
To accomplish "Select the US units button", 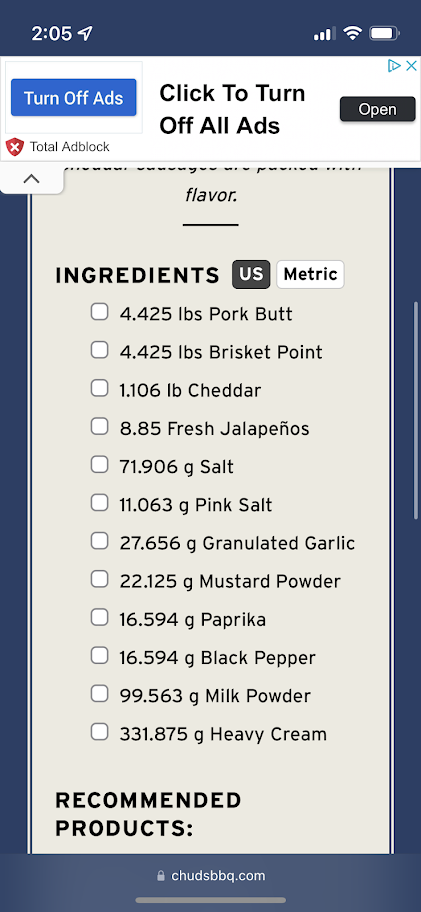I will [251, 275].
